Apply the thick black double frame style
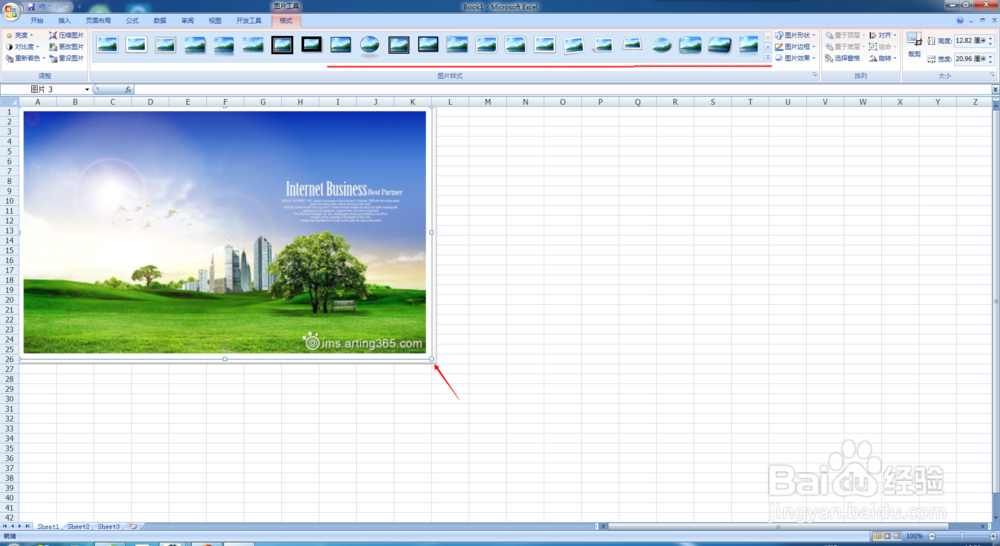The image size is (1000, 546). click(282, 45)
